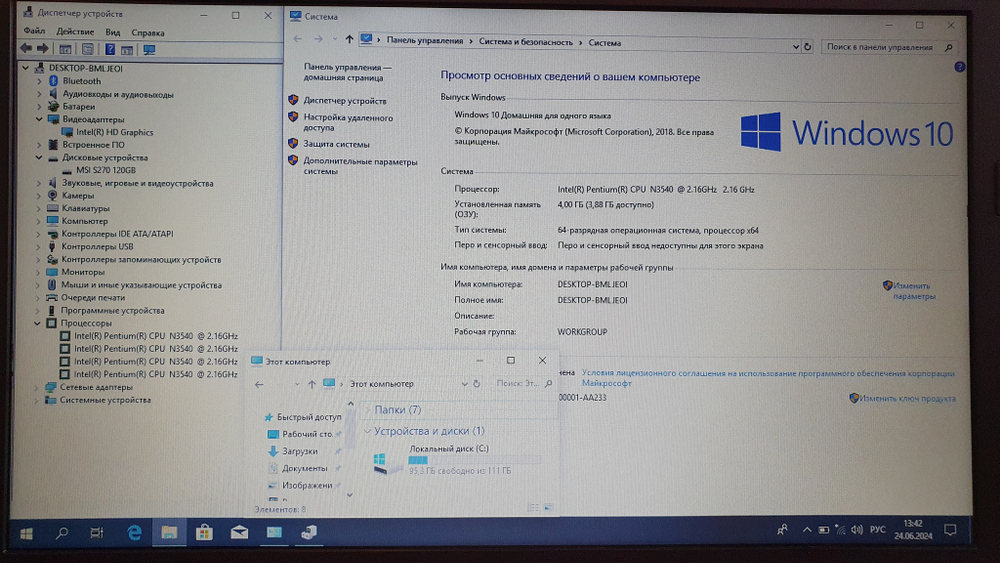This screenshot has height=563, width=1000.
Task: Collapse the Видеоадаптеры node
Action: [39, 119]
